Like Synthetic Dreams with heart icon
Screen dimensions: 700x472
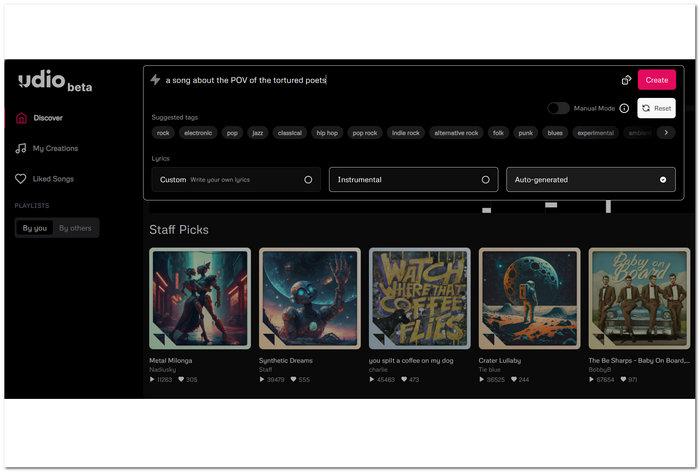pyautogui.click(x=293, y=380)
